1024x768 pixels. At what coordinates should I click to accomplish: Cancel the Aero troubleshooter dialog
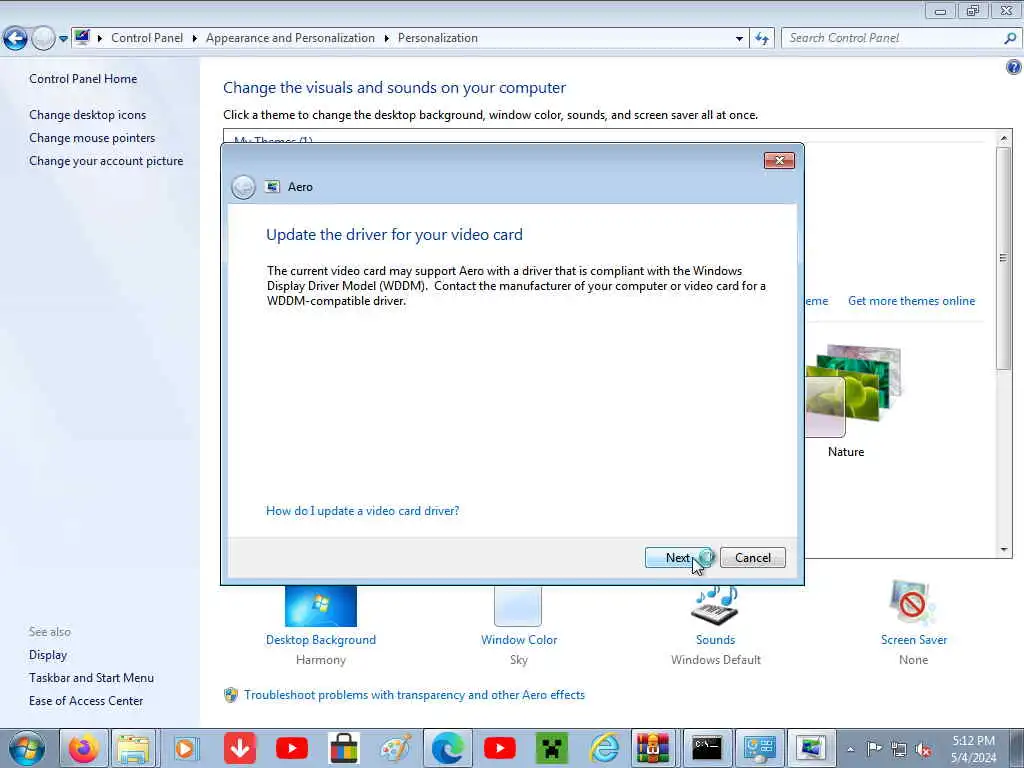pos(752,558)
